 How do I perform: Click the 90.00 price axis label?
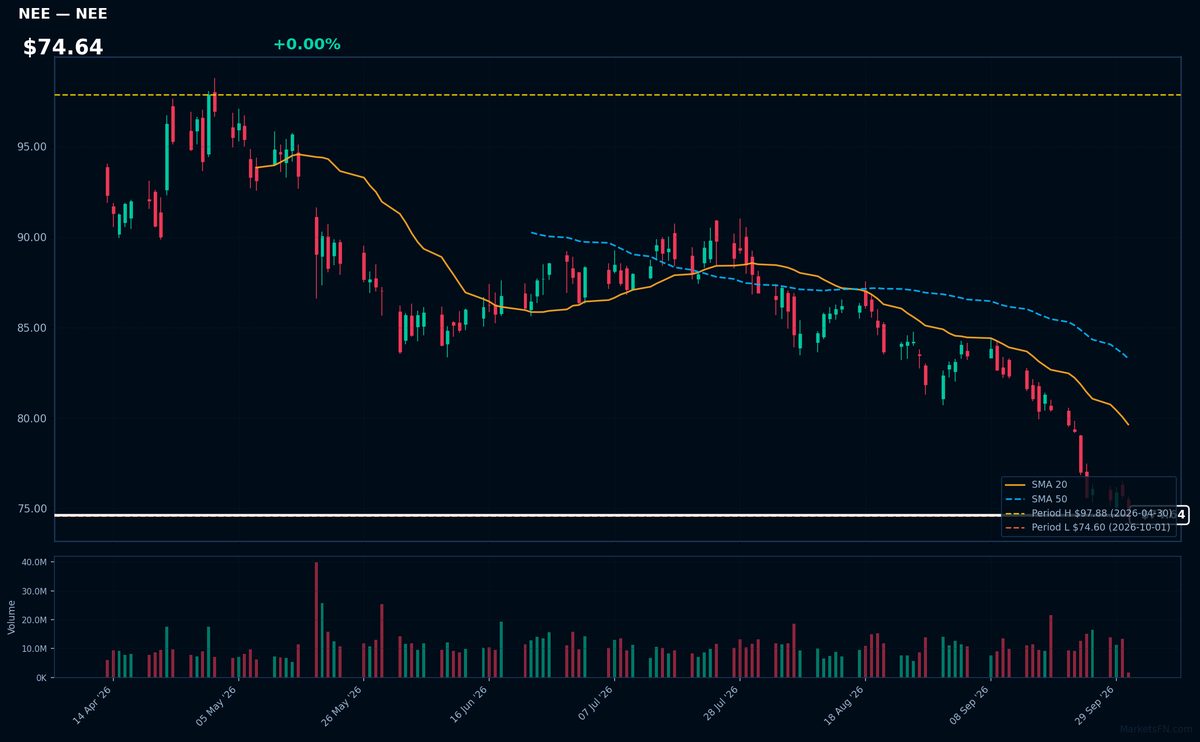[31, 238]
